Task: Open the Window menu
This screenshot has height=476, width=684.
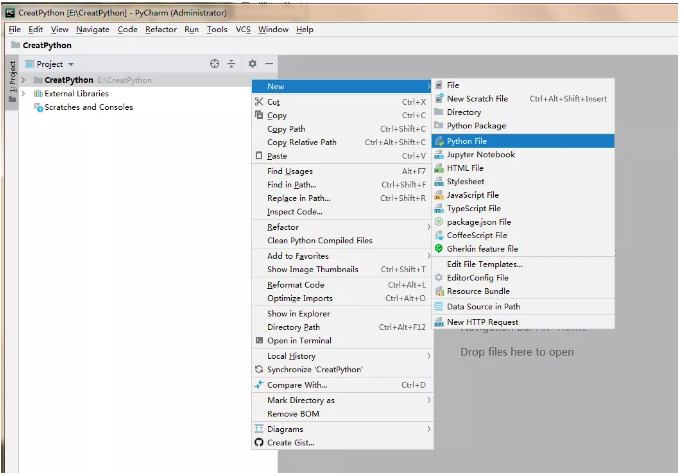Action: click(273, 29)
